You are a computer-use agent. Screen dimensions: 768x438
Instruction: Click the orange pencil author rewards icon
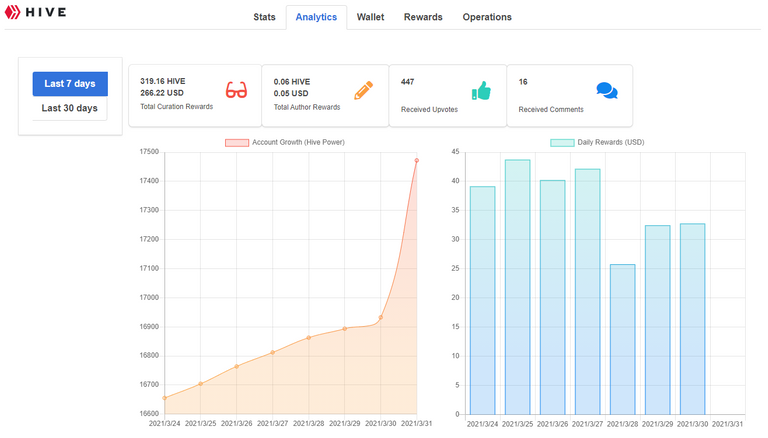363,91
